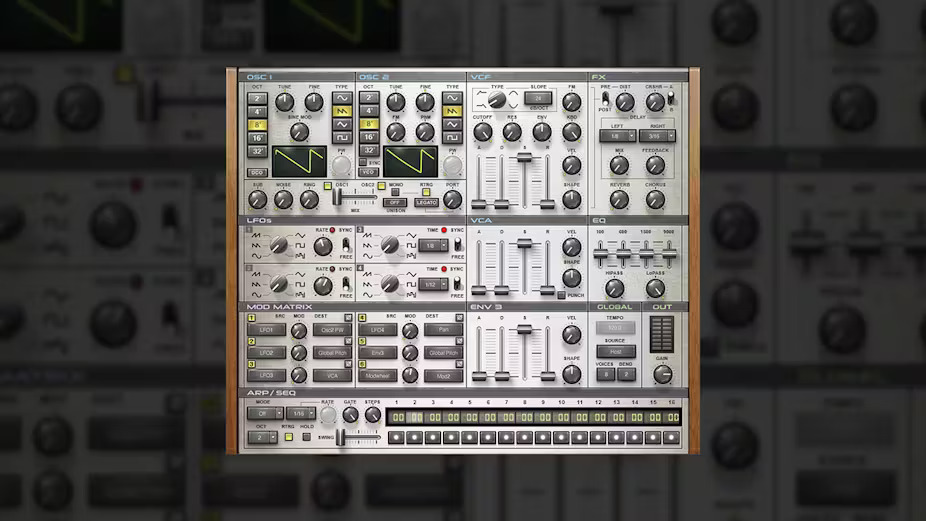Toggle the arpeggiator hold checkbox
This screenshot has width=926, height=521.
tap(306, 436)
